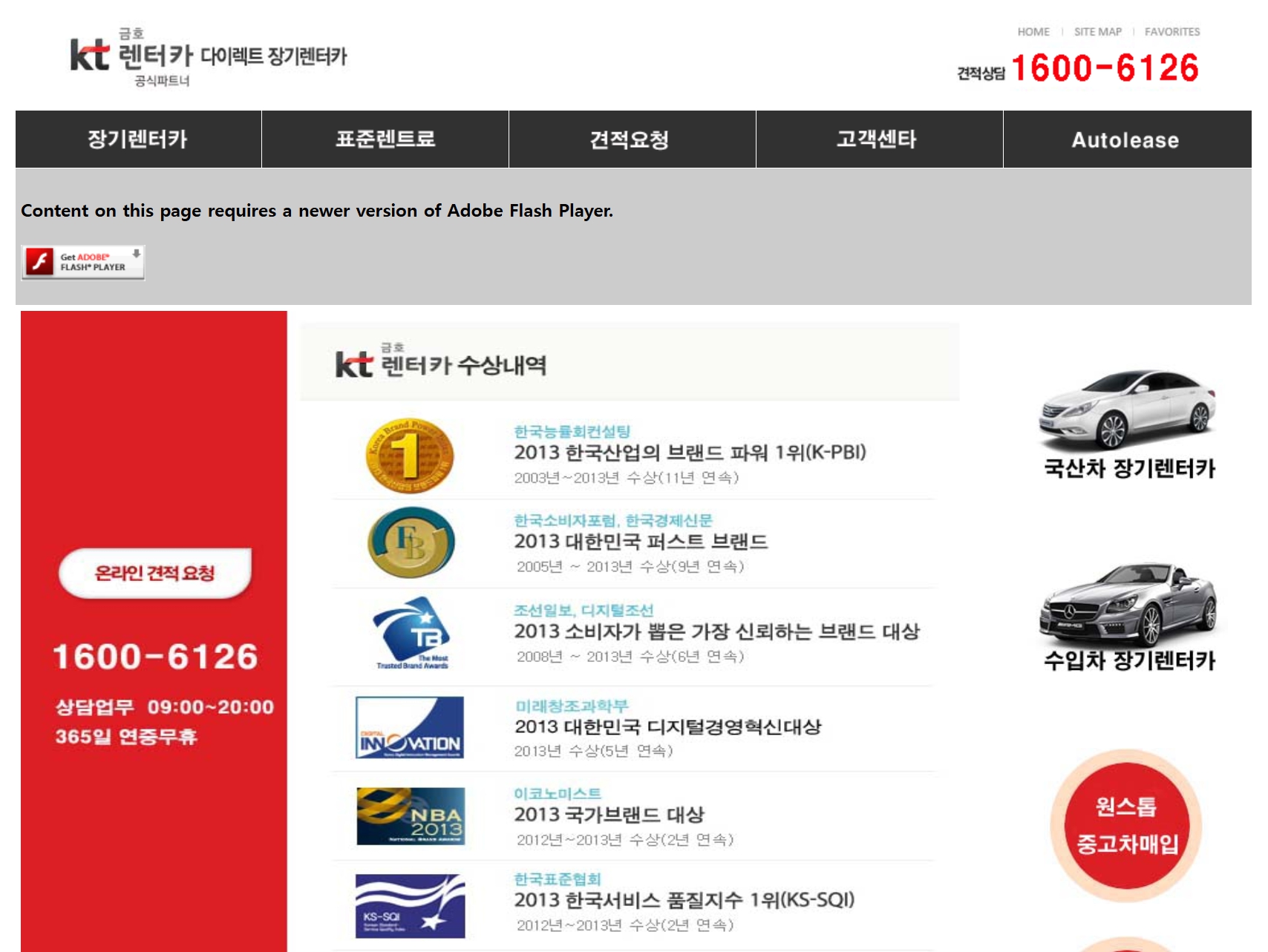
Task: Open the 국산차 장기렌터카 link
Action: (1129, 468)
